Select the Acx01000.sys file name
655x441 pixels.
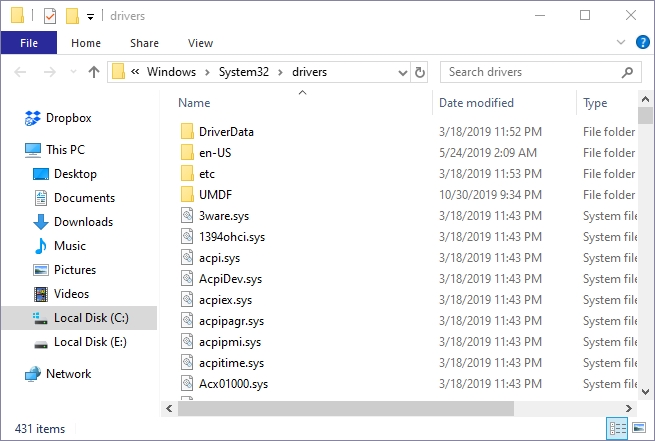click(x=234, y=384)
